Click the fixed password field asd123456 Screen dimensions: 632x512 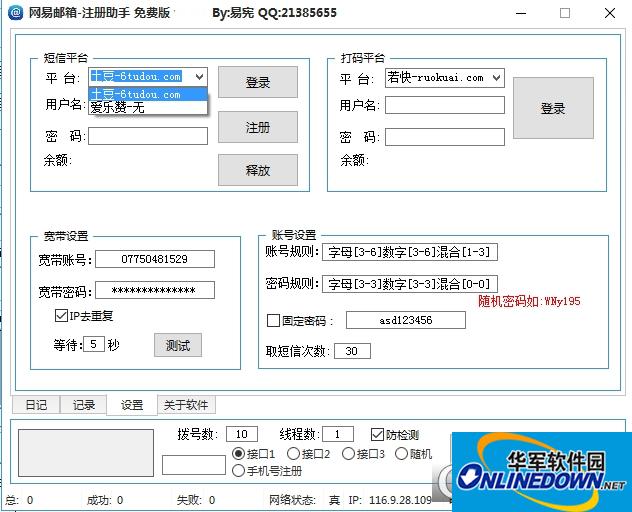coord(405,320)
